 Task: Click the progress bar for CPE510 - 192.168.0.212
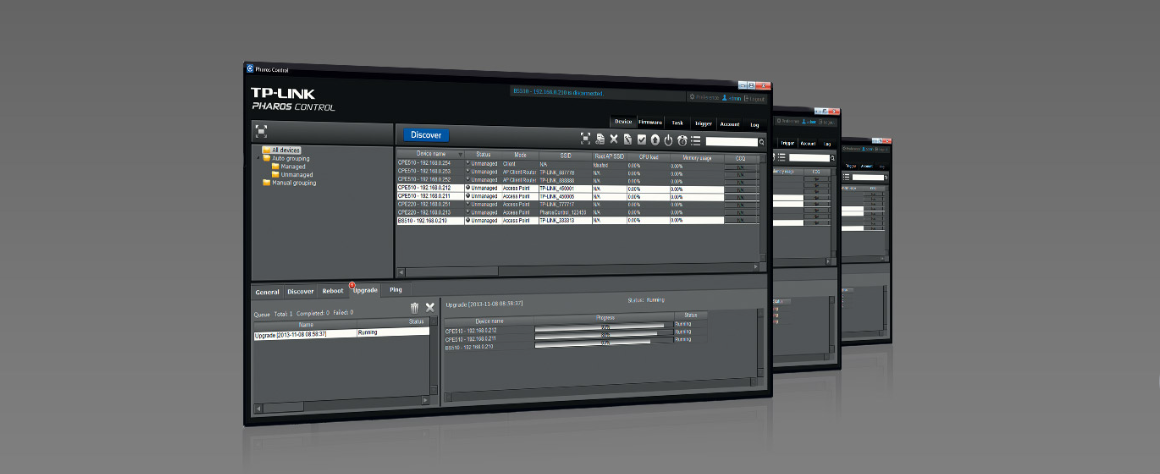click(599, 326)
